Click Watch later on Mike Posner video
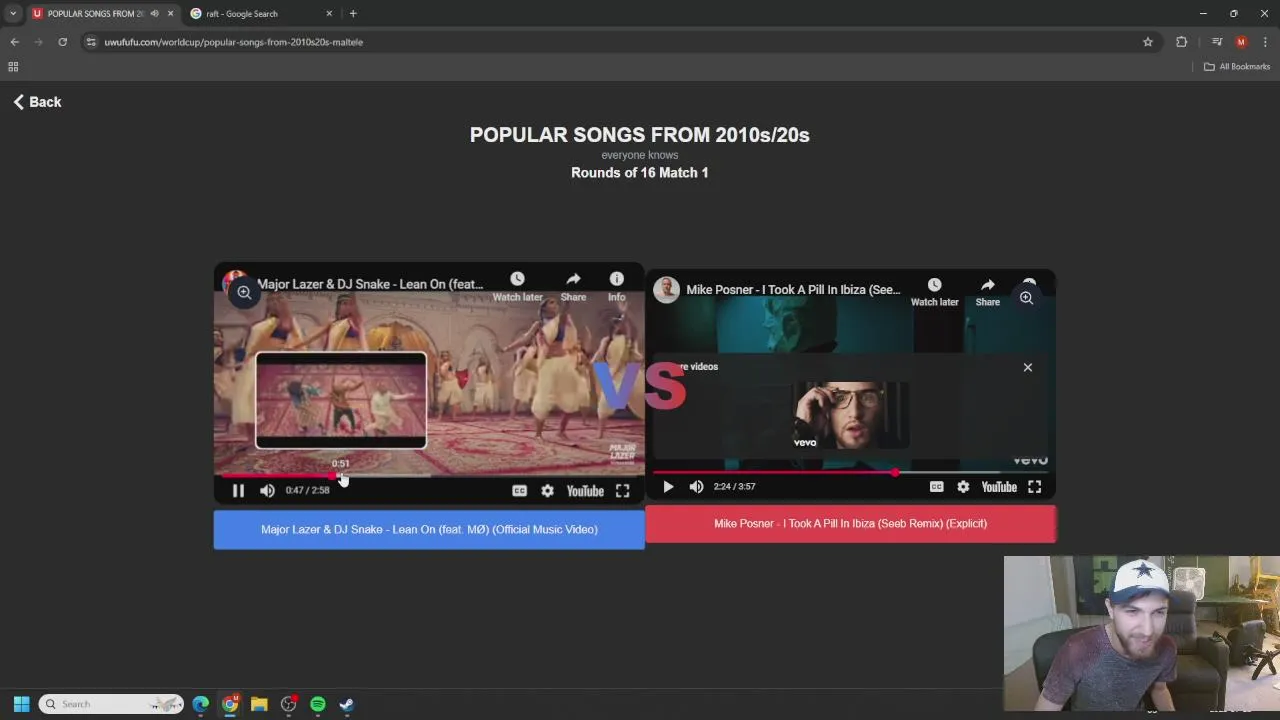 click(934, 292)
